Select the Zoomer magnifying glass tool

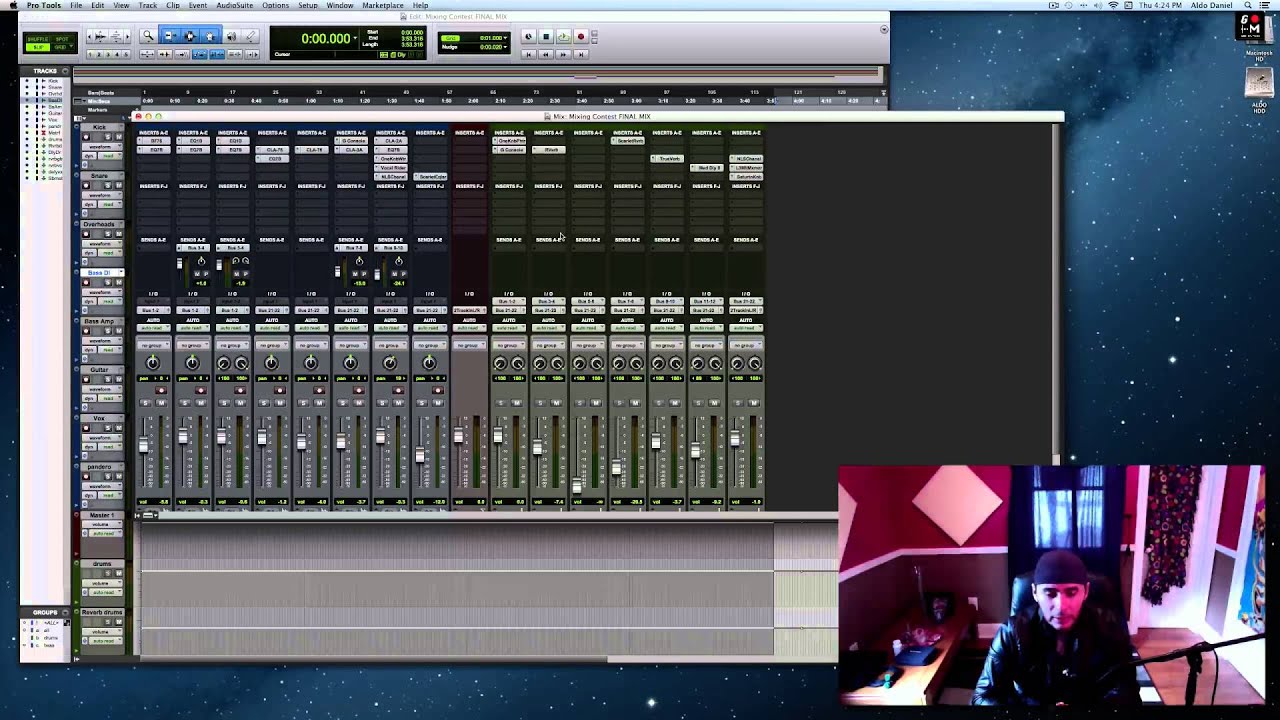(x=148, y=37)
